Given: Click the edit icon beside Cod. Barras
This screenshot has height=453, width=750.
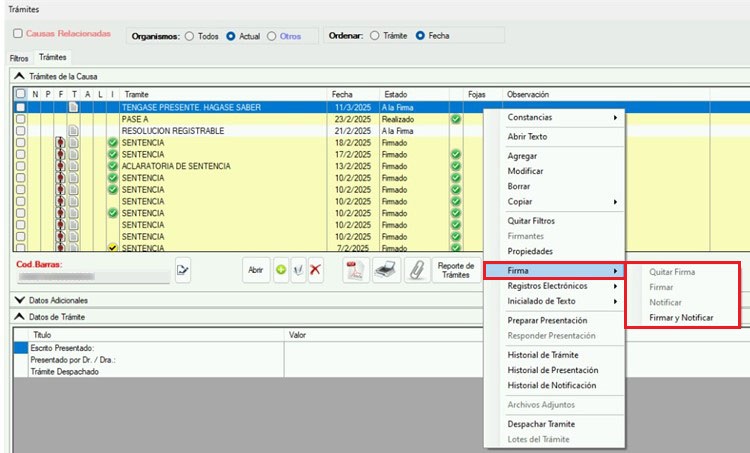Looking at the screenshot, I should (183, 270).
